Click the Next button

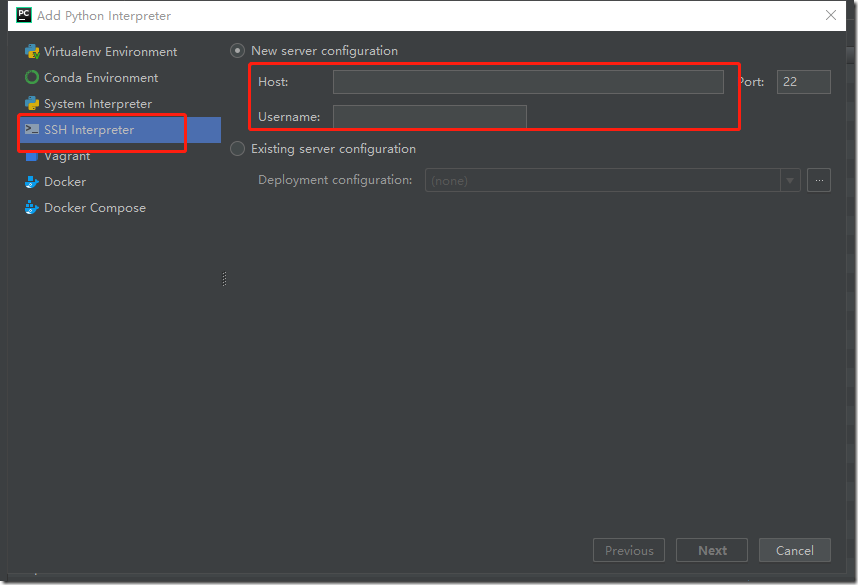click(711, 550)
